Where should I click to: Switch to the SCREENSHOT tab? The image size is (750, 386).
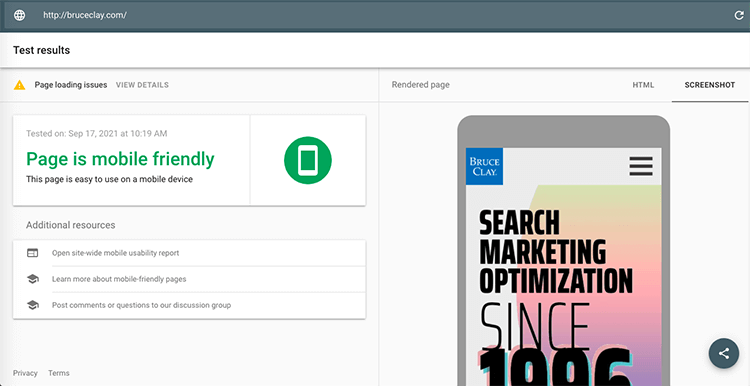click(710, 85)
